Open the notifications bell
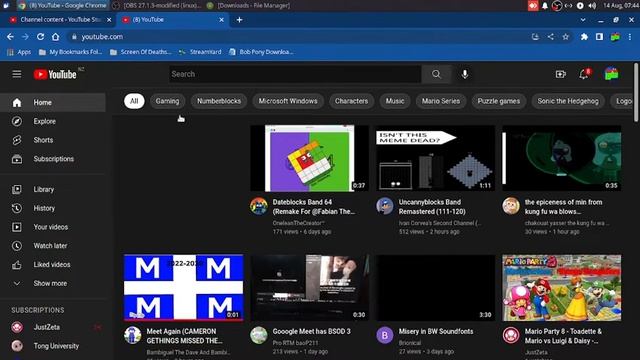Screen dimensions: 640x360 point(584,74)
